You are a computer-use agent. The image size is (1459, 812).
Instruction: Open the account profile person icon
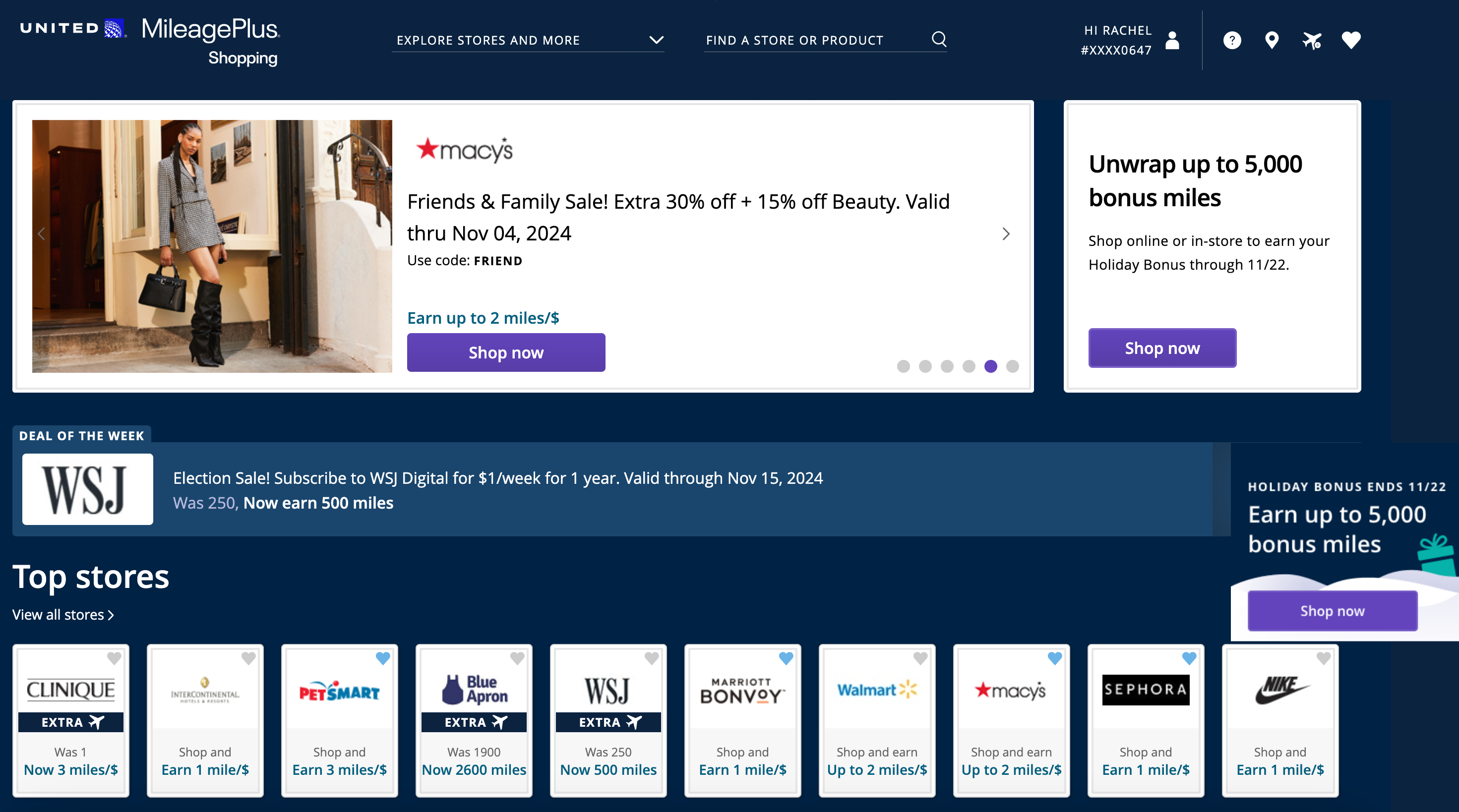[x=1172, y=40]
